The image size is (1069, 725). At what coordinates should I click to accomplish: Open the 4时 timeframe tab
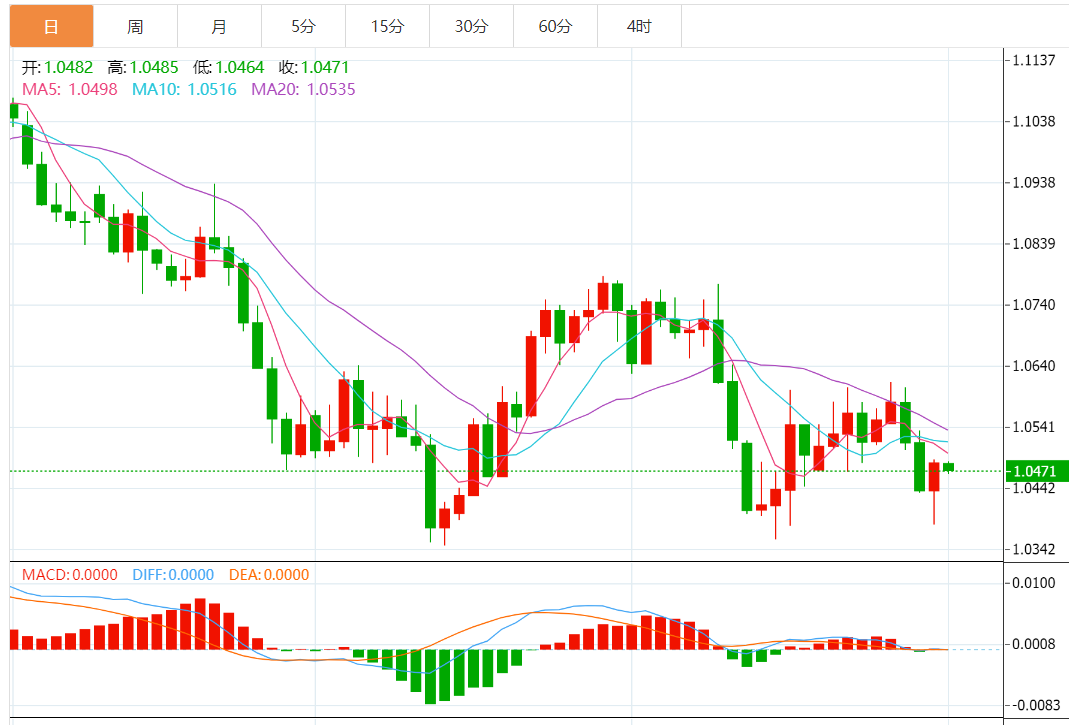click(x=639, y=27)
